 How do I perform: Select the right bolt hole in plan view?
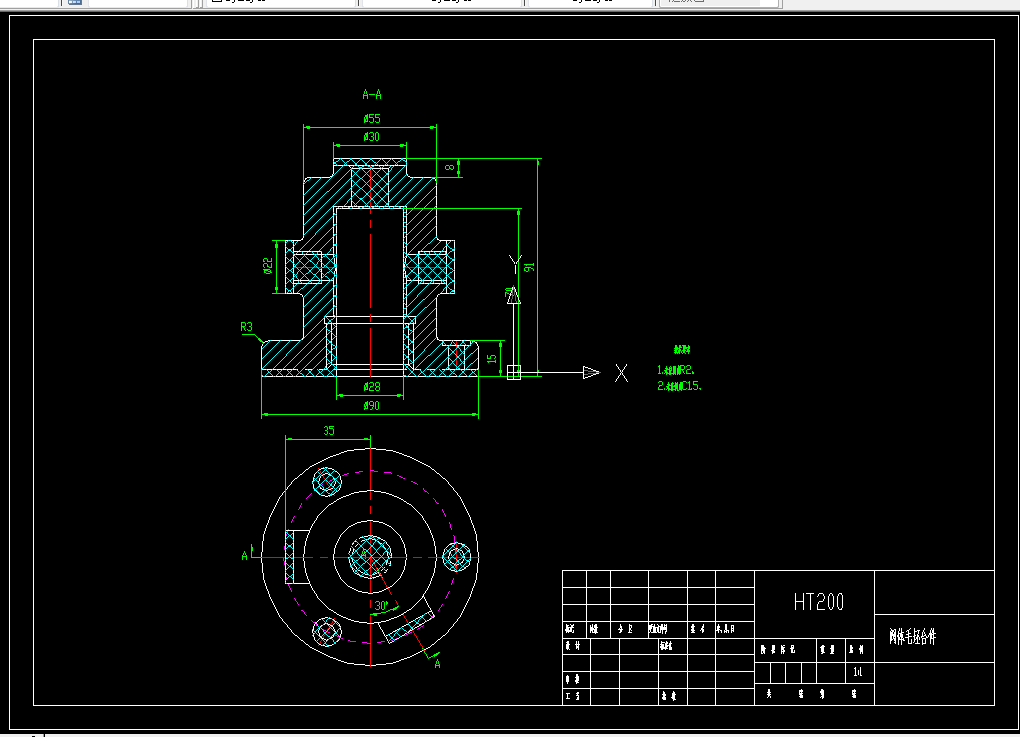(x=457, y=557)
